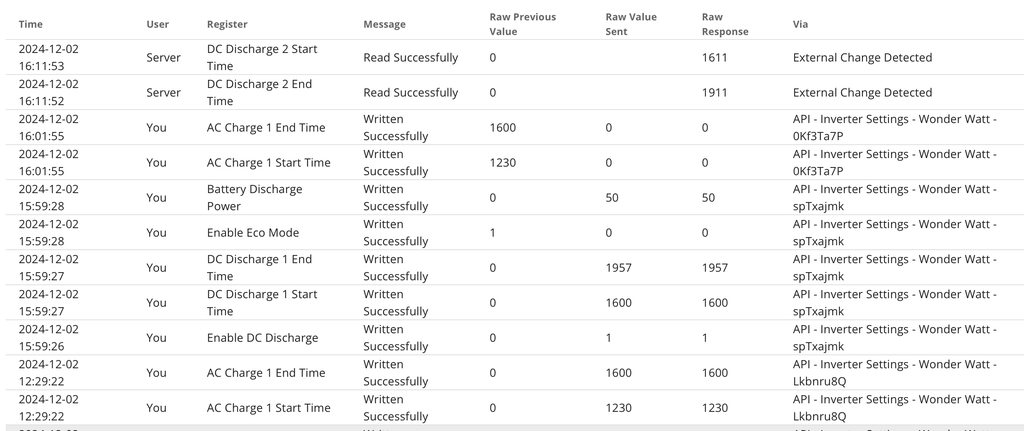Select the raw response value 1611
Screen dimensions: 1024x431
pos(714,58)
